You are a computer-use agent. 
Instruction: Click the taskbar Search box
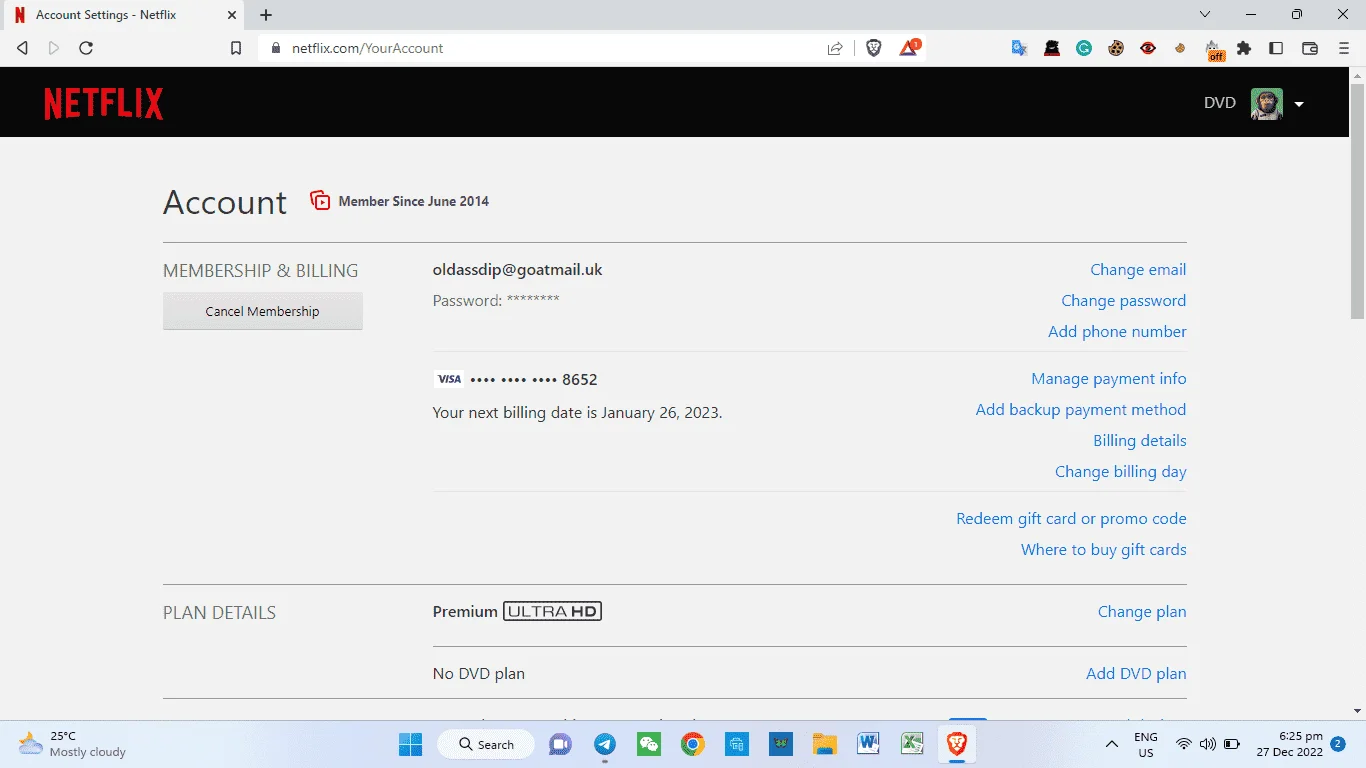coord(486,744)
